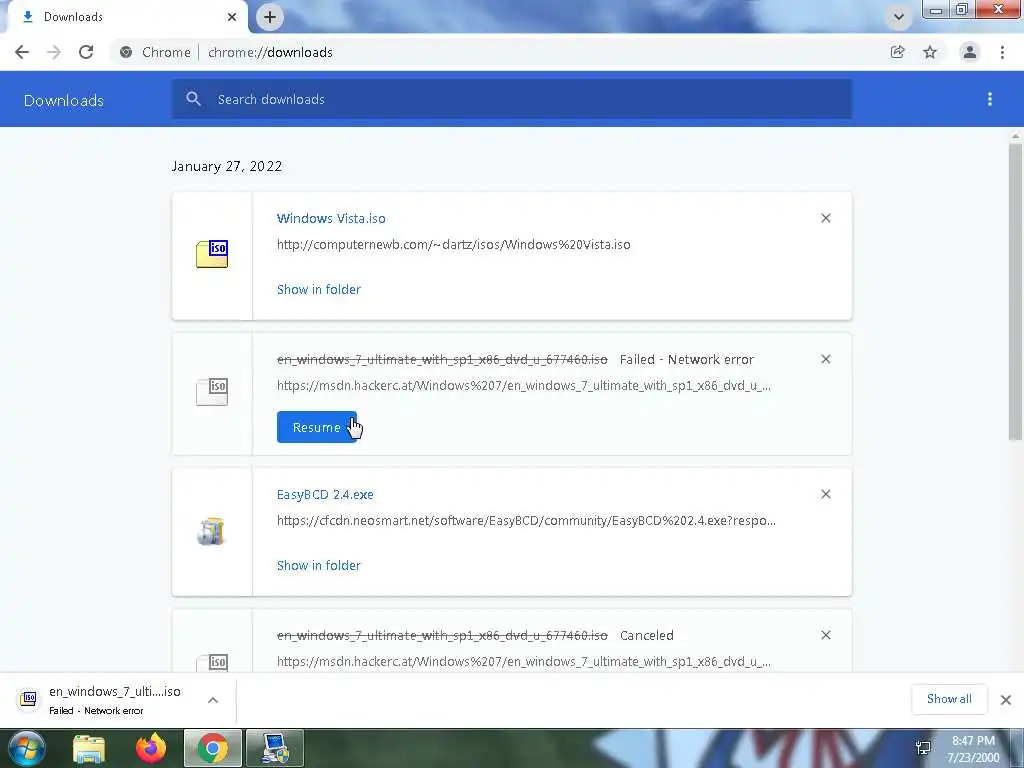Click the canceled download's msdn.hackerc.at URL

(524, 662)
